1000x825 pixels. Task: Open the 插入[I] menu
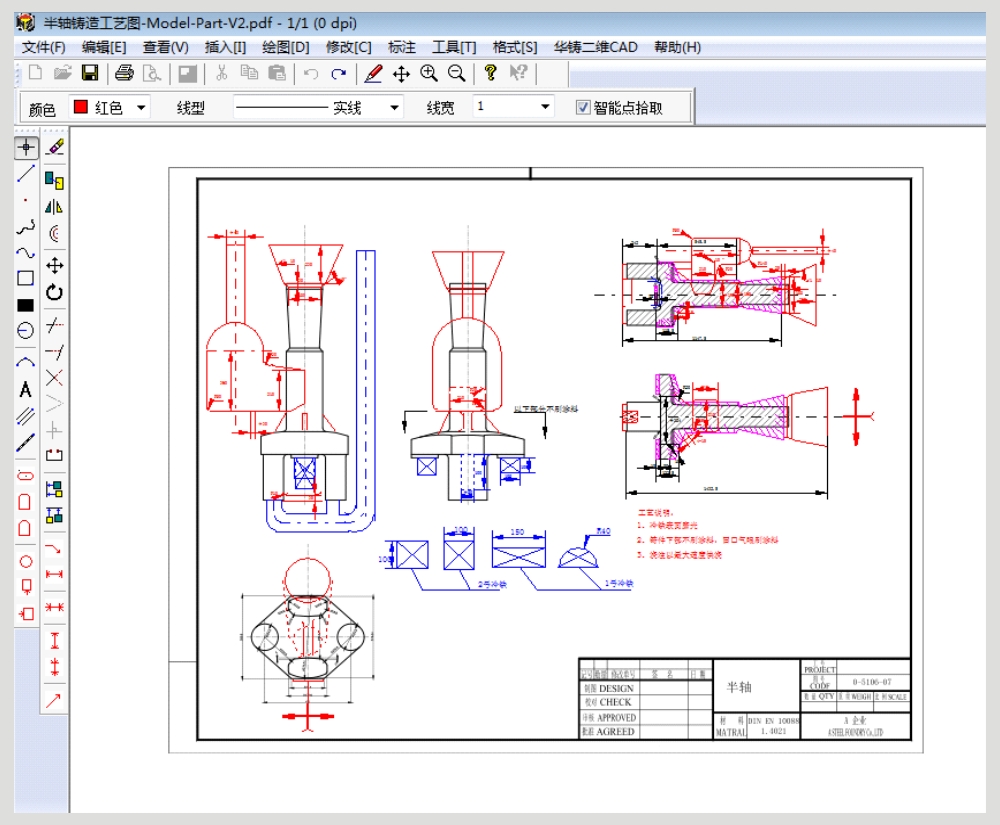225,47
